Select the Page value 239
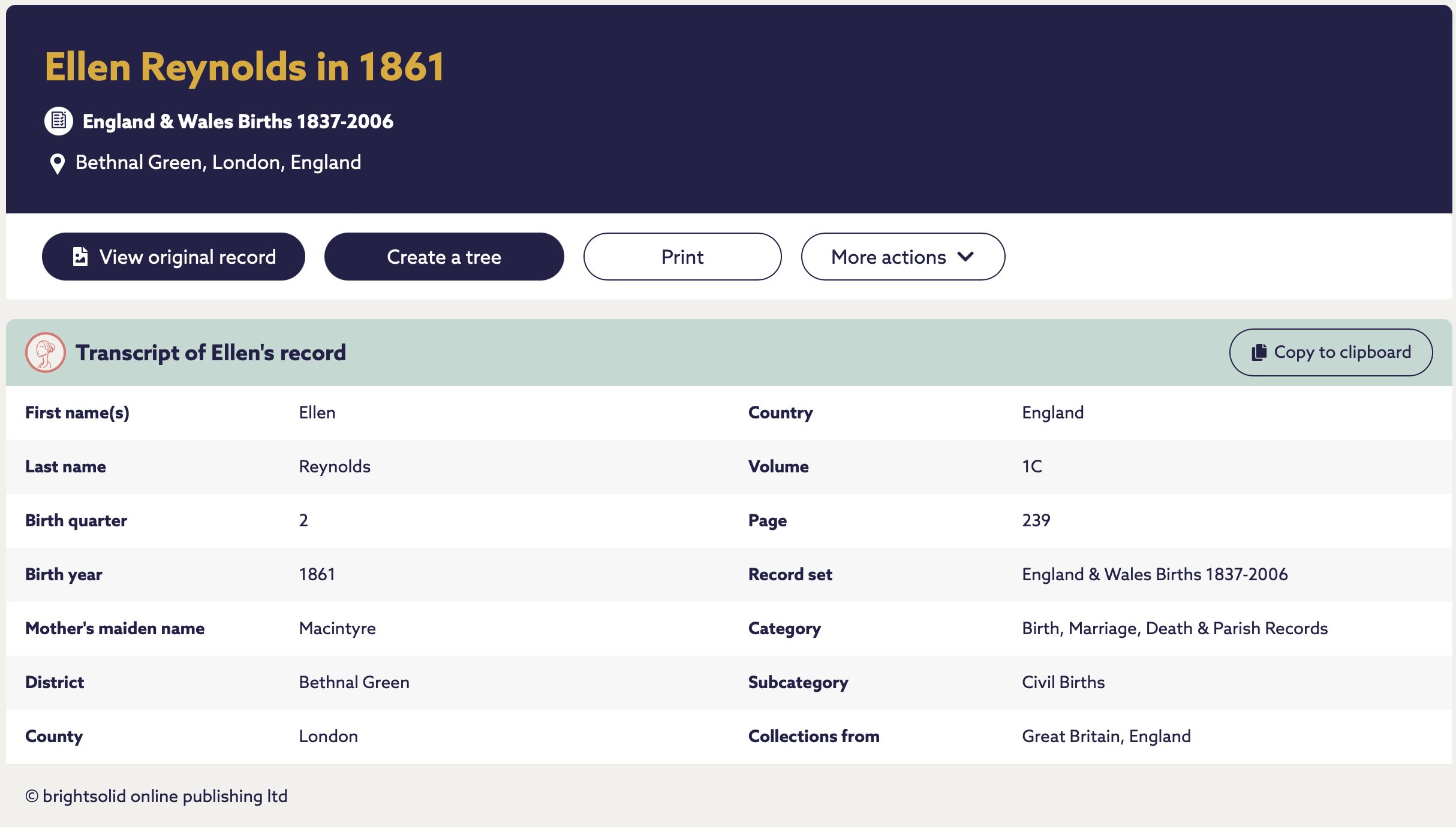Image resolution: width=1456 pixels, height=832 pixels. [1036, 520]
